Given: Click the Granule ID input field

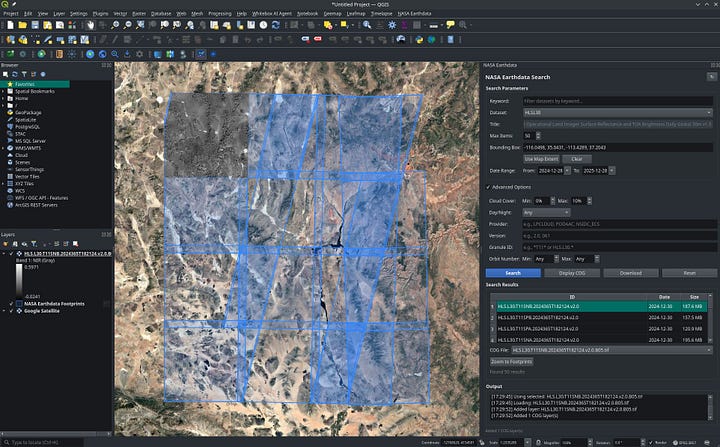Looking at the screenshot, I should click(x=619, y=247).
